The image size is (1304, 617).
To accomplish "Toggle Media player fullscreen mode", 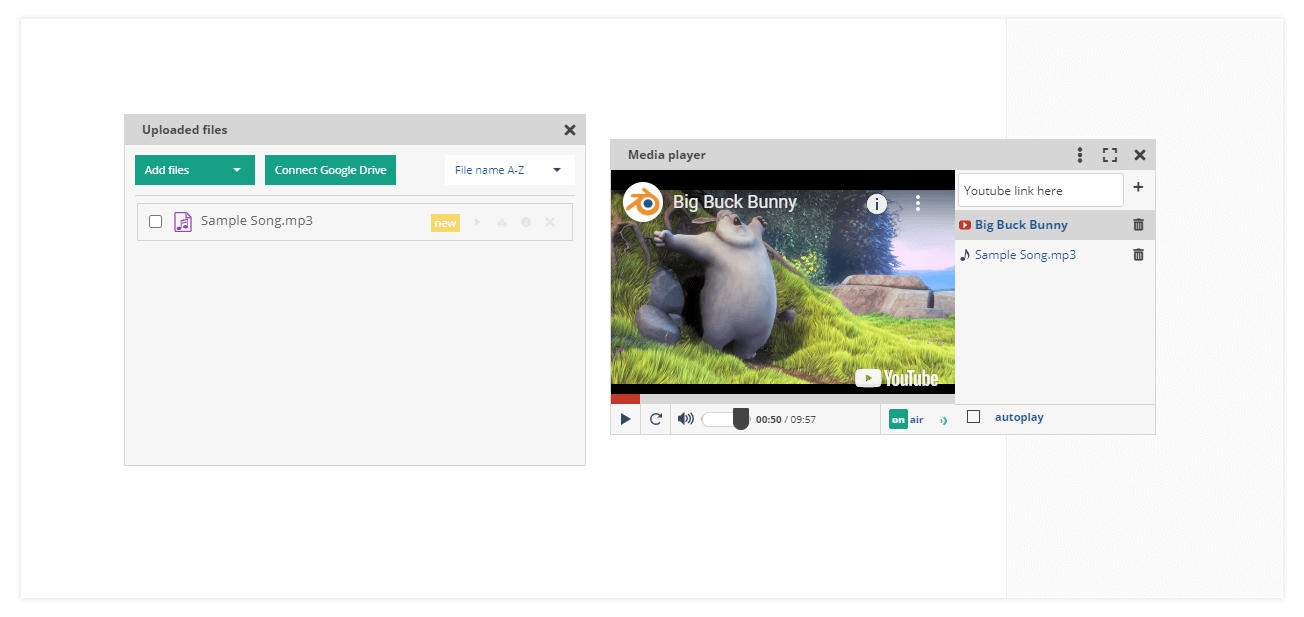I will pyautogui.click(x=1110, y=155).
